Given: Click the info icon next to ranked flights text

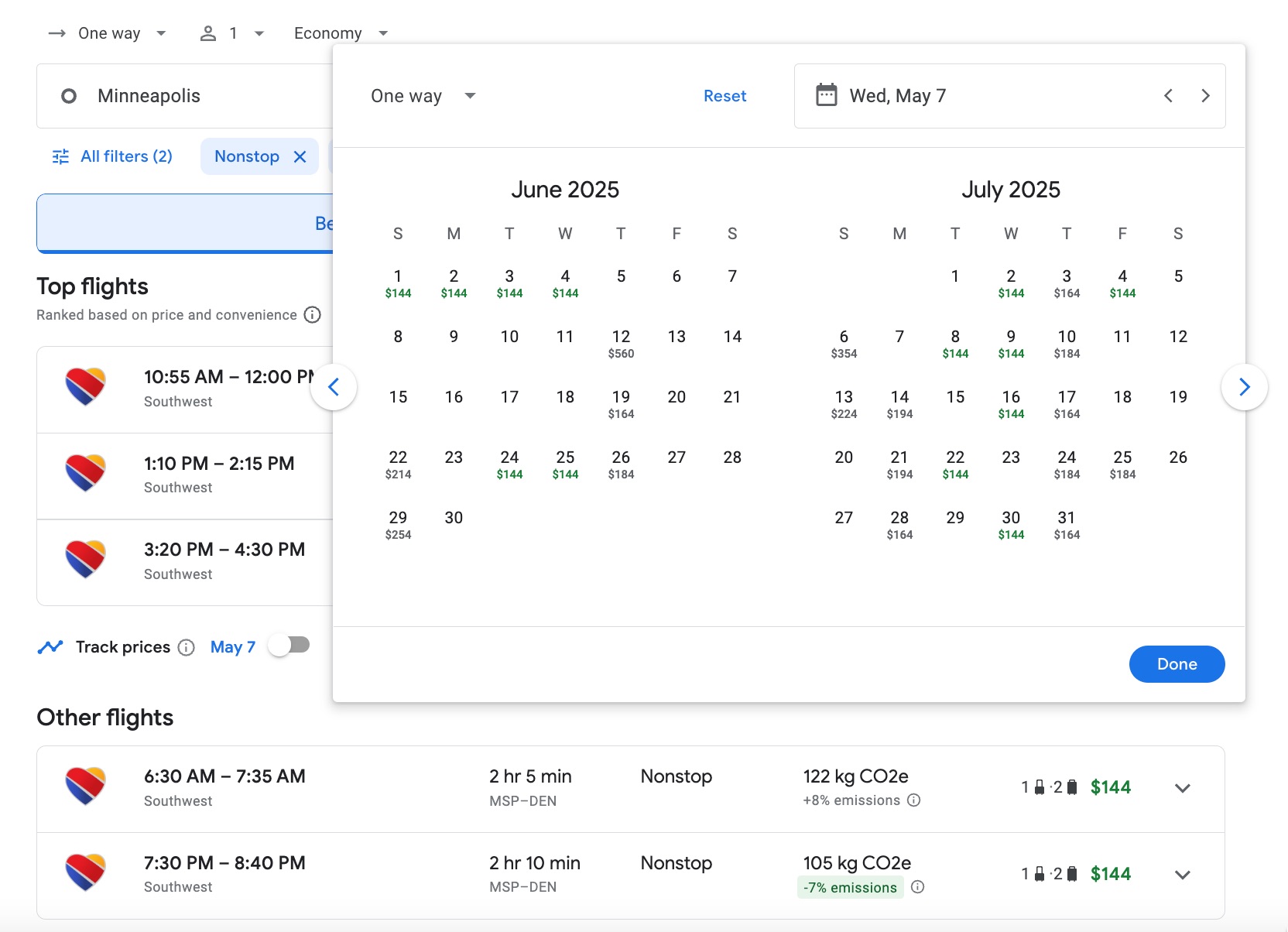Looking at the screenshot, I should (x=312, y=315).
